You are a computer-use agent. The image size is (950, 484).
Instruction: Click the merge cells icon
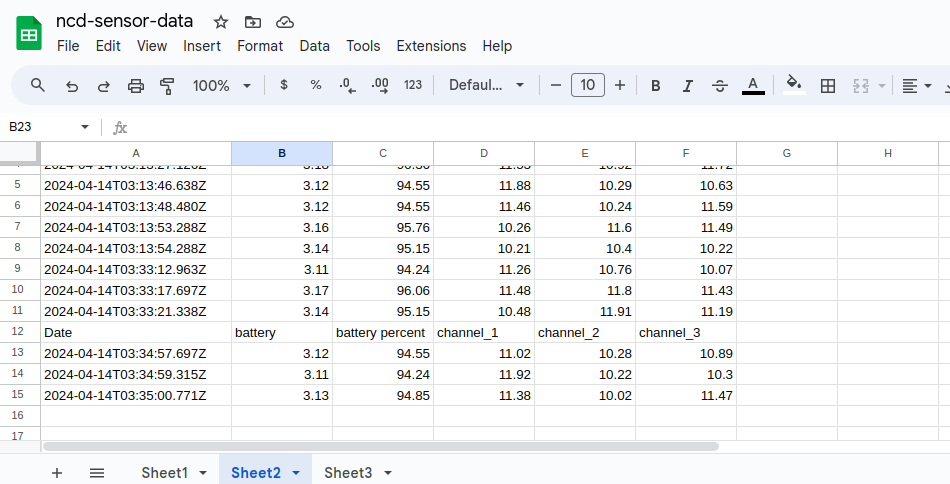pyautogui.click(x=861, y=86)
